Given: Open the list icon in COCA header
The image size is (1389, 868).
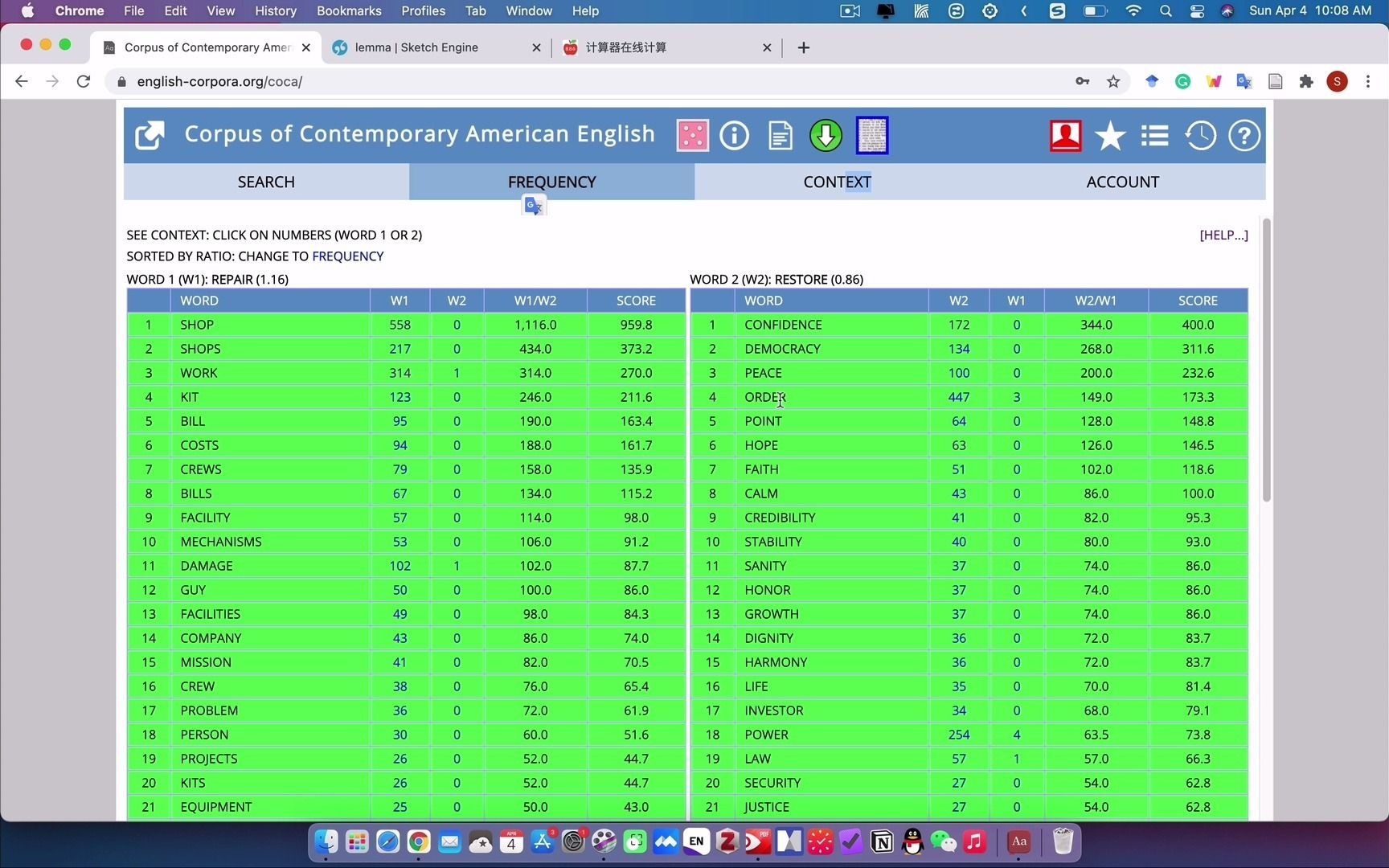Looking at the screenshot, I should tap(1154, 135).
